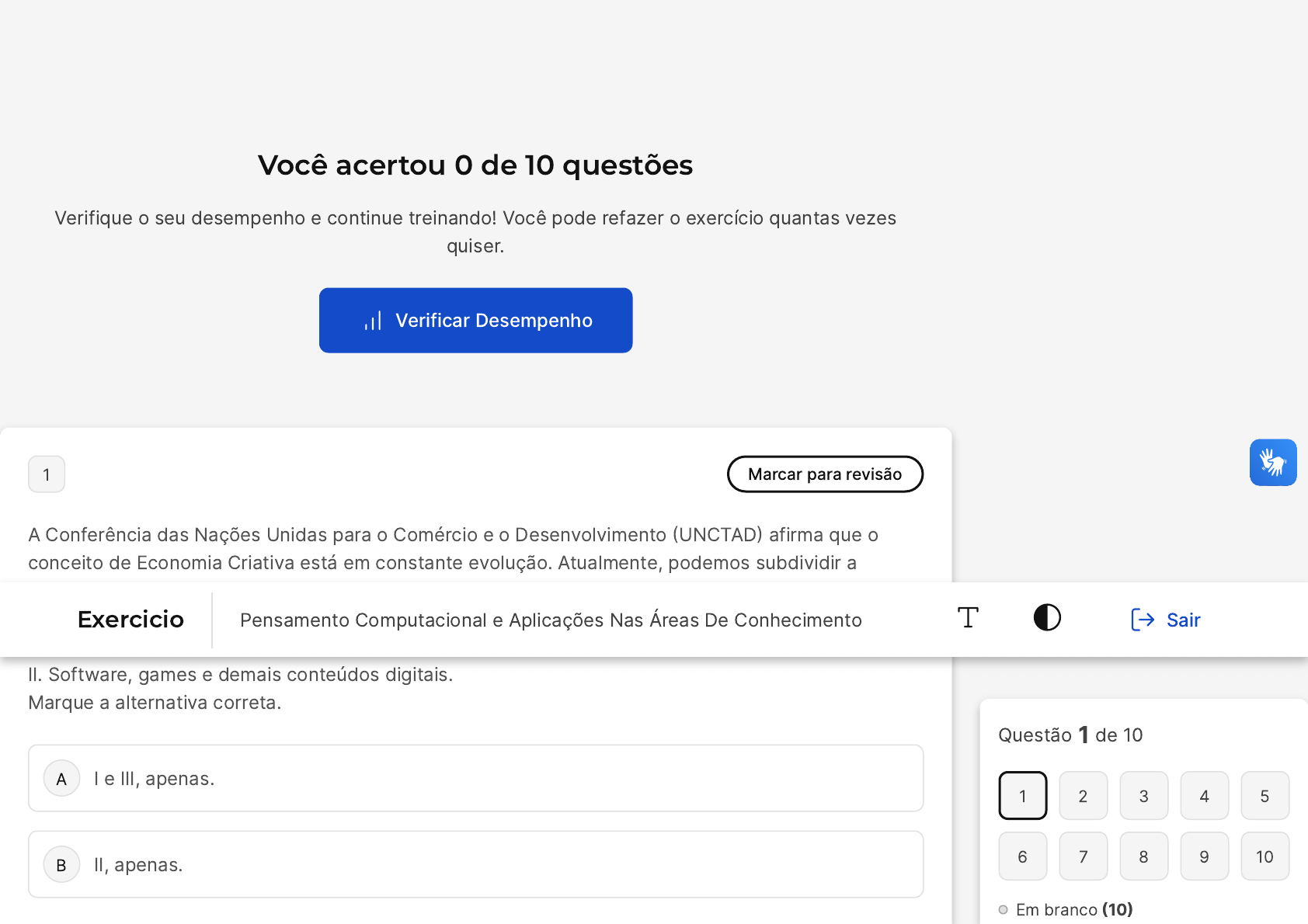This screenshot has height=924, width=1308.
Task: Click Marcar para revisão button
Action: click(825, 474)
